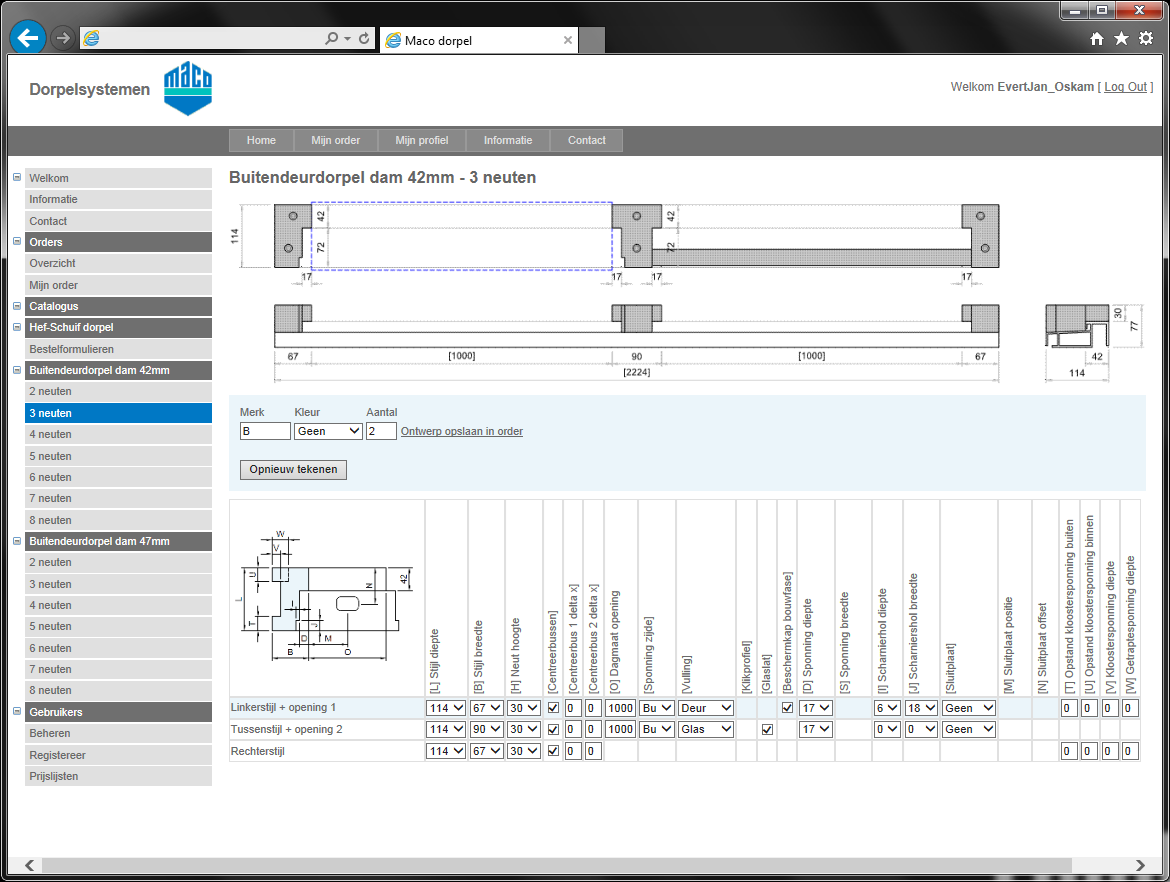The image size is (1170, 882).
Task: Open Vulling dropdown for Linkerstijl showing Deur
Action: pos(706,708)
